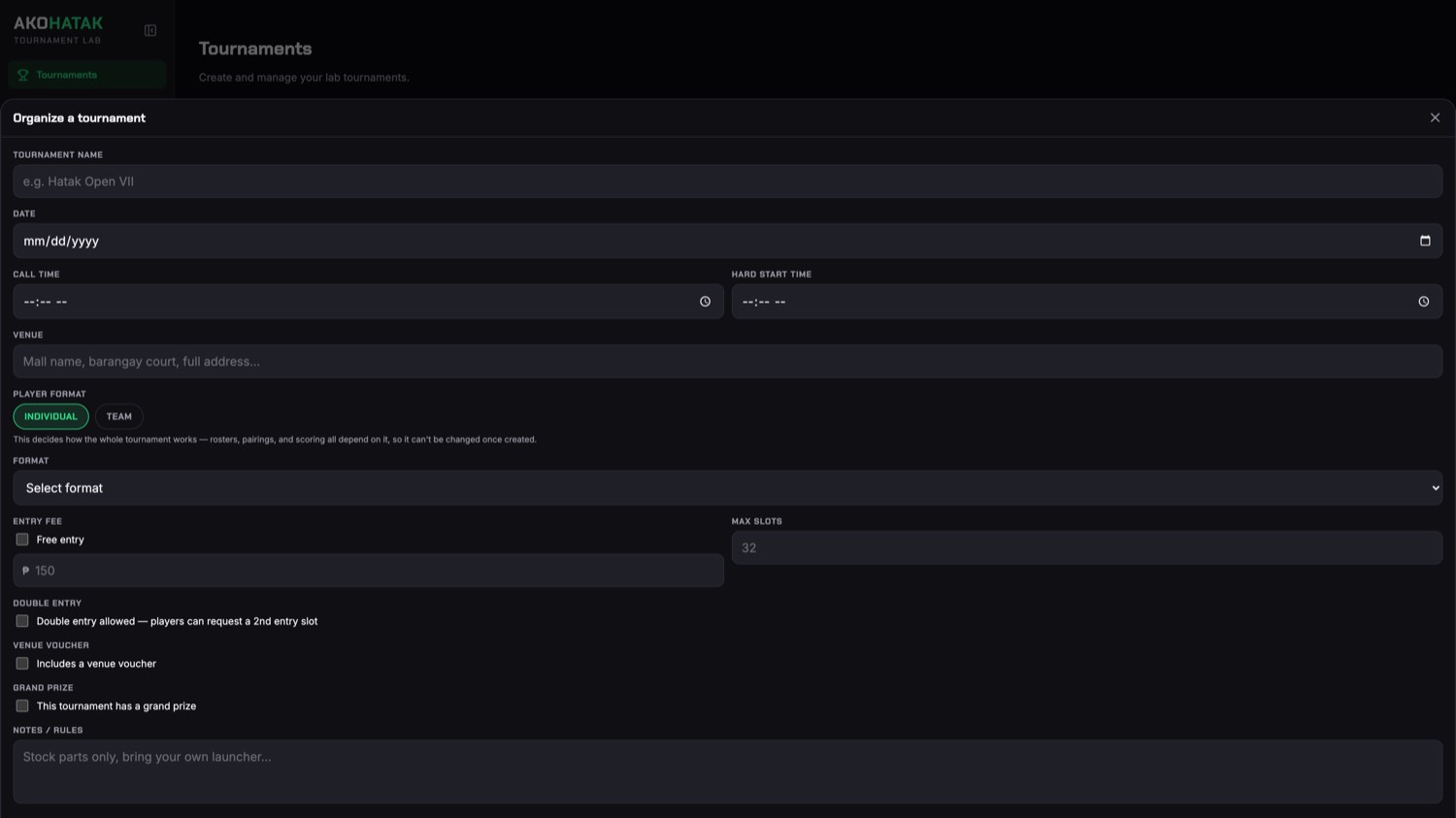The width and height of the screenshot is (1456, 818).
Task: Click the Hard Start Time field
Action: point(1086,302)
